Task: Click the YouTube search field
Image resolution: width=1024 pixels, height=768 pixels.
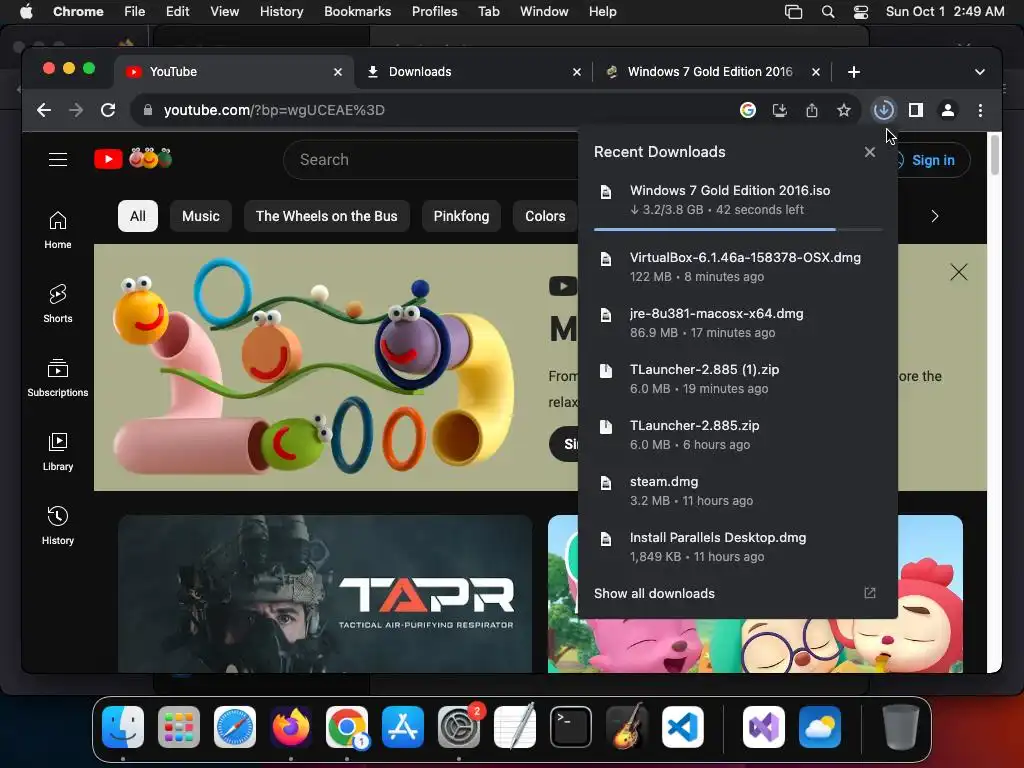Action: tap(431, 159)
